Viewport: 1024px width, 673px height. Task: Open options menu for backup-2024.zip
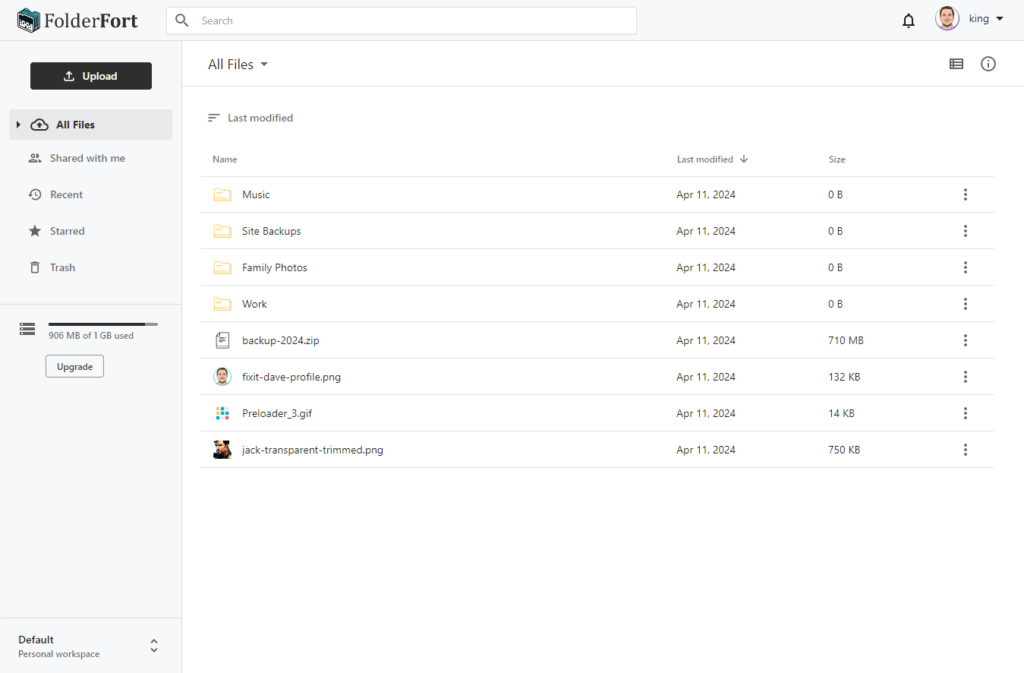click(965, 340)
